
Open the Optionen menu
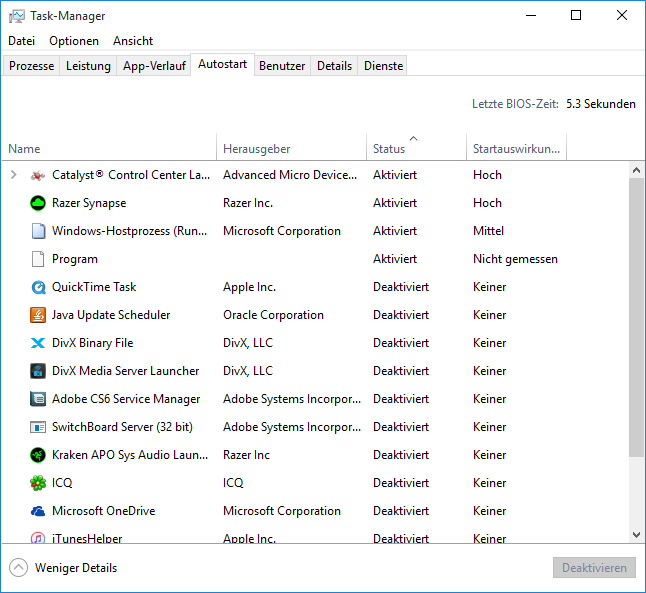coord(74,41)
